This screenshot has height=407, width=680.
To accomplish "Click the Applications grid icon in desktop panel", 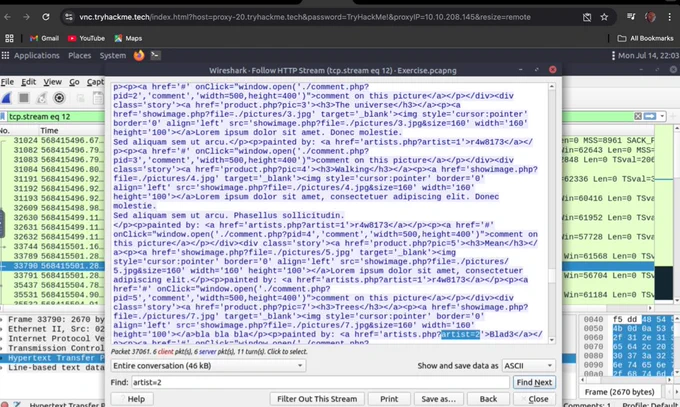I will click(5, 56).
